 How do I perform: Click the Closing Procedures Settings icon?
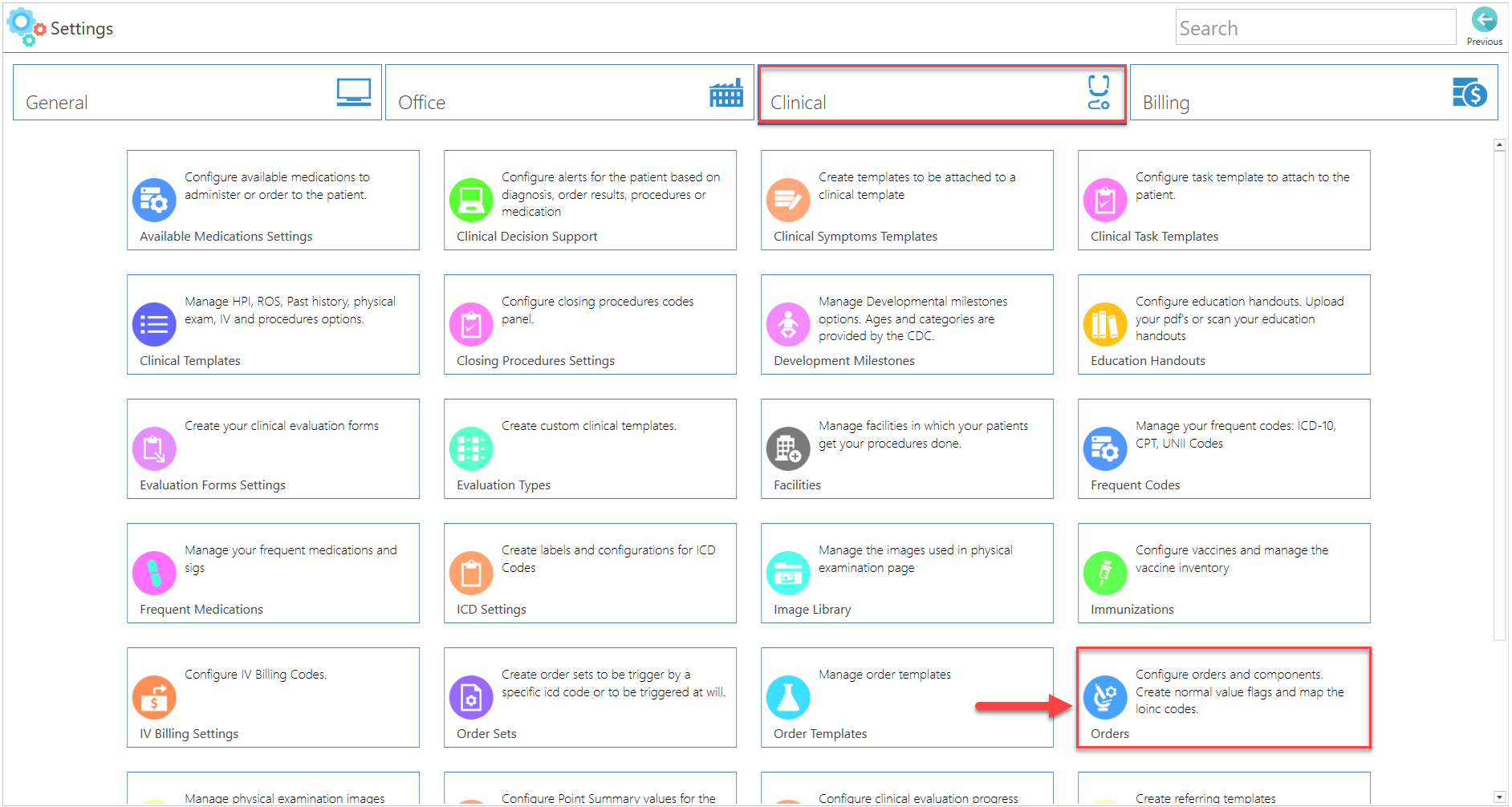(471, 324)
